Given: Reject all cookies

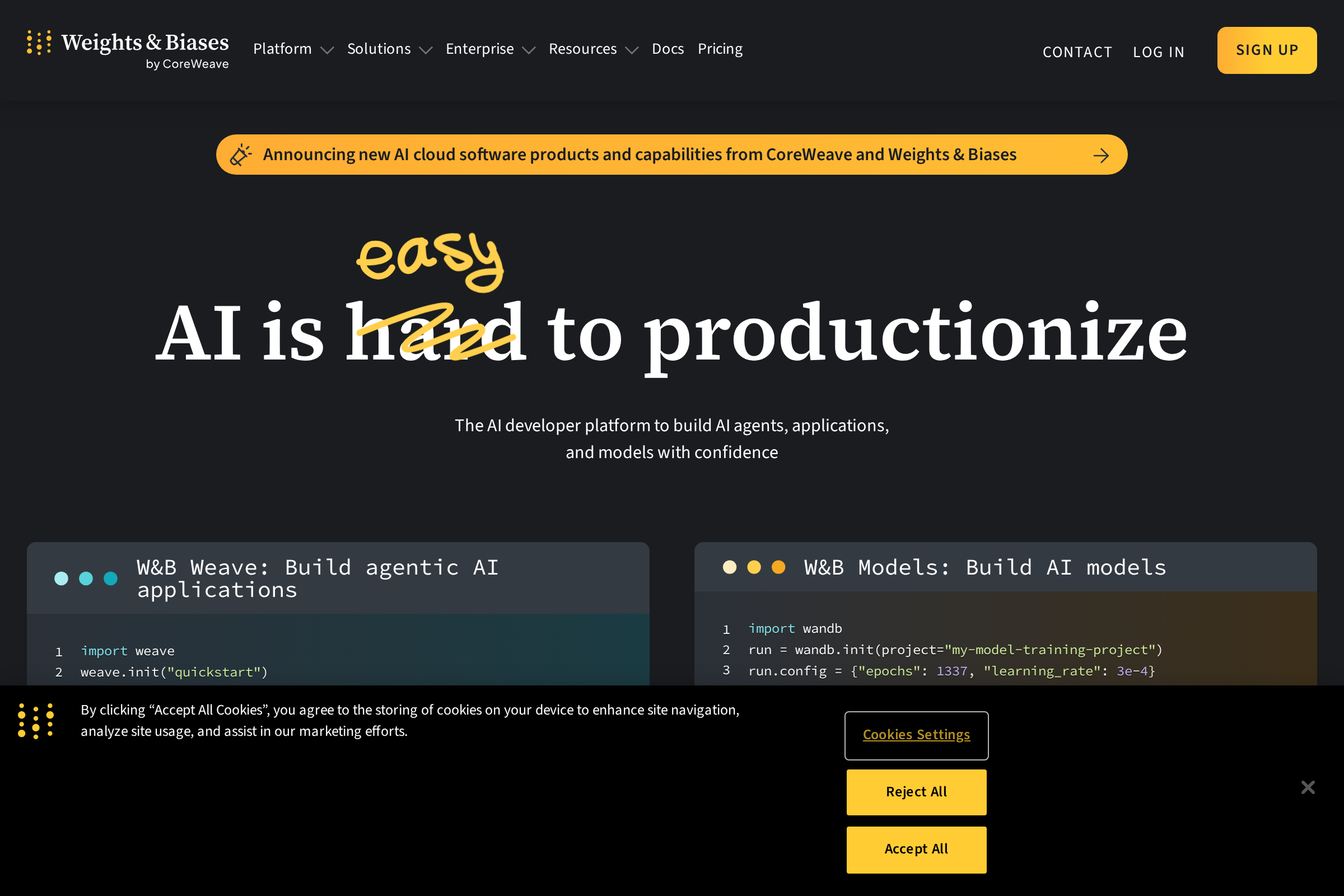Looking at the screenshot, I should (916, 792).
